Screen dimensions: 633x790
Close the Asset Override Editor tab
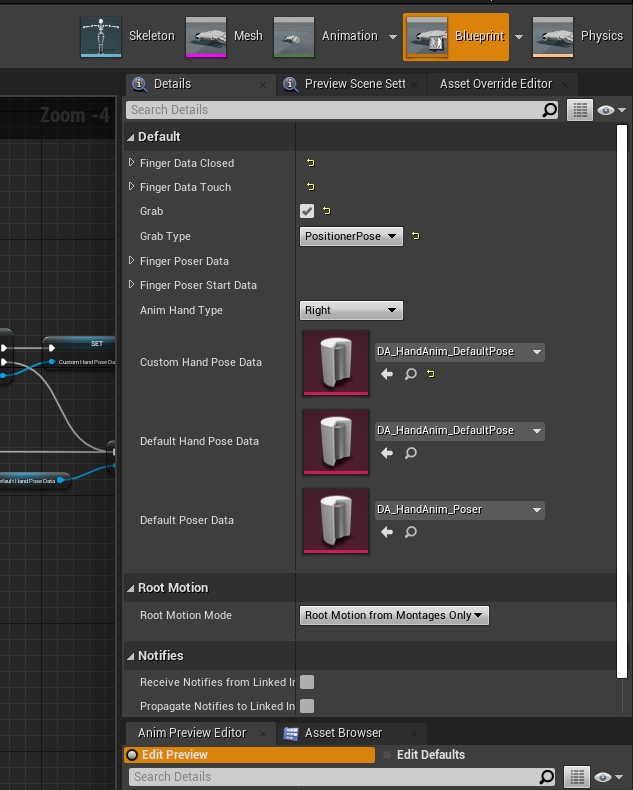(565, 85)
